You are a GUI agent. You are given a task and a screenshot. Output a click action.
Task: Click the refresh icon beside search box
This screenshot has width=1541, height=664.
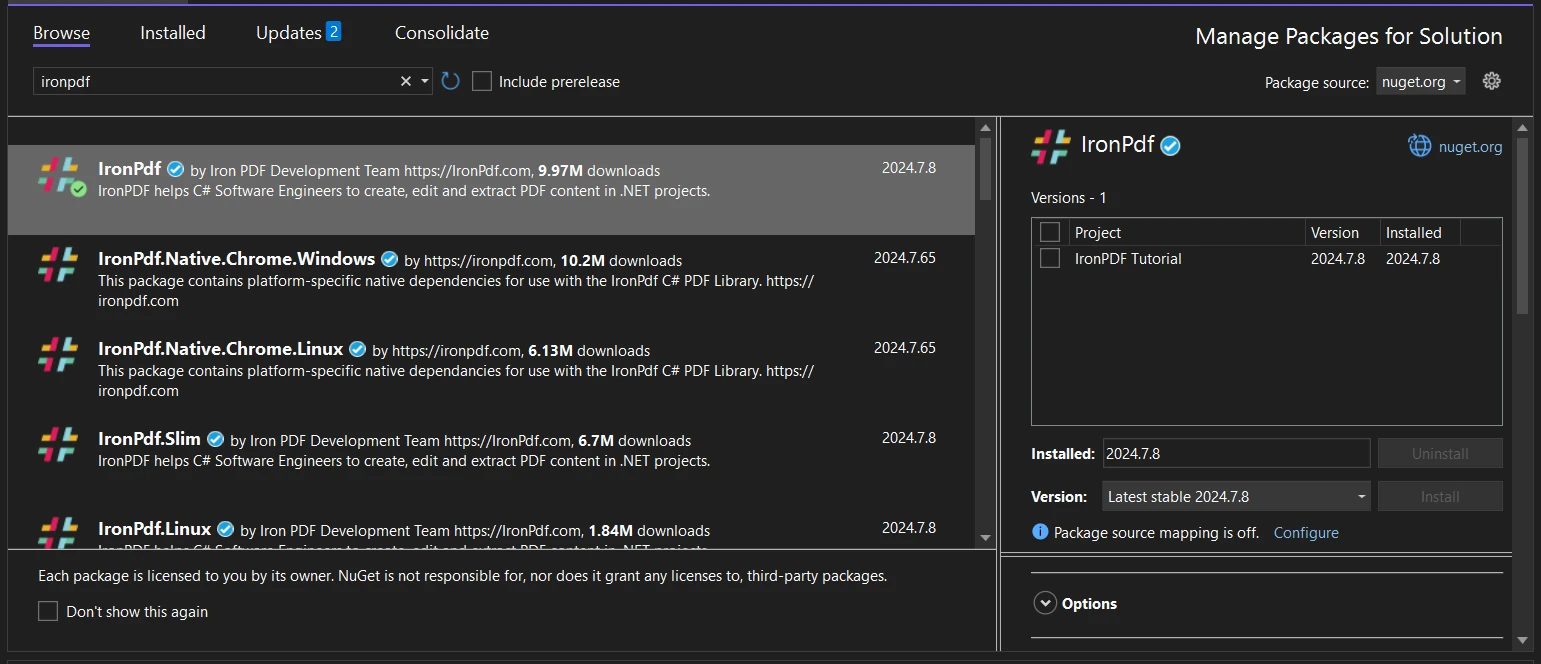click(450, 81)
